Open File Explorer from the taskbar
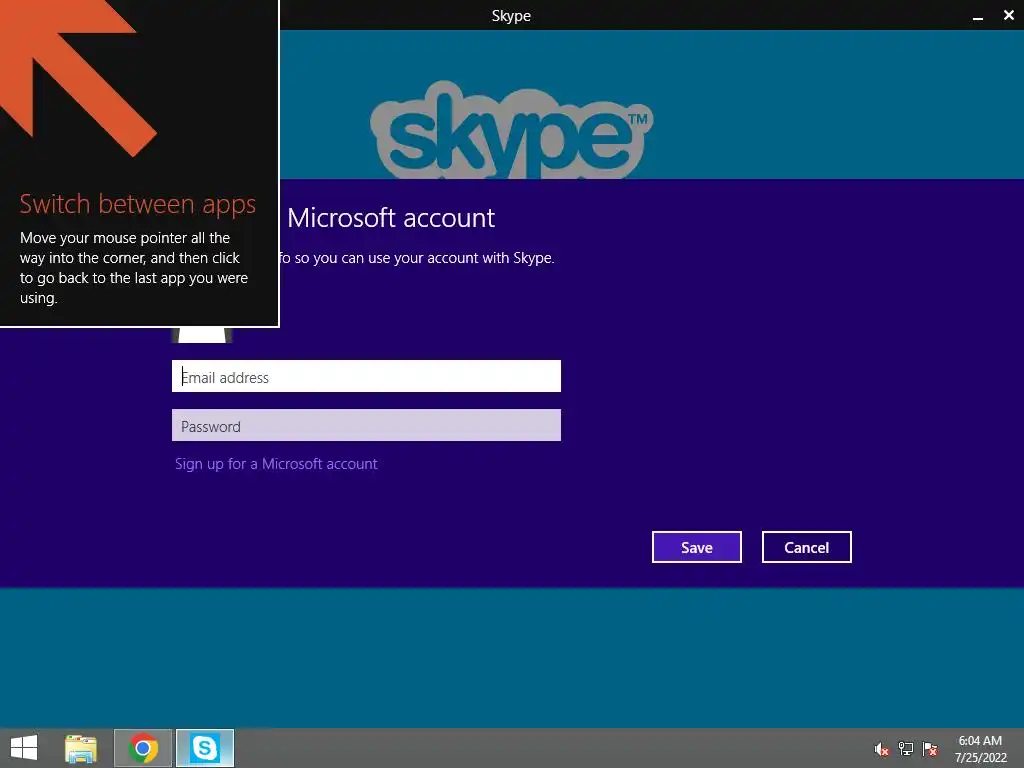 [x=81, y=748]
